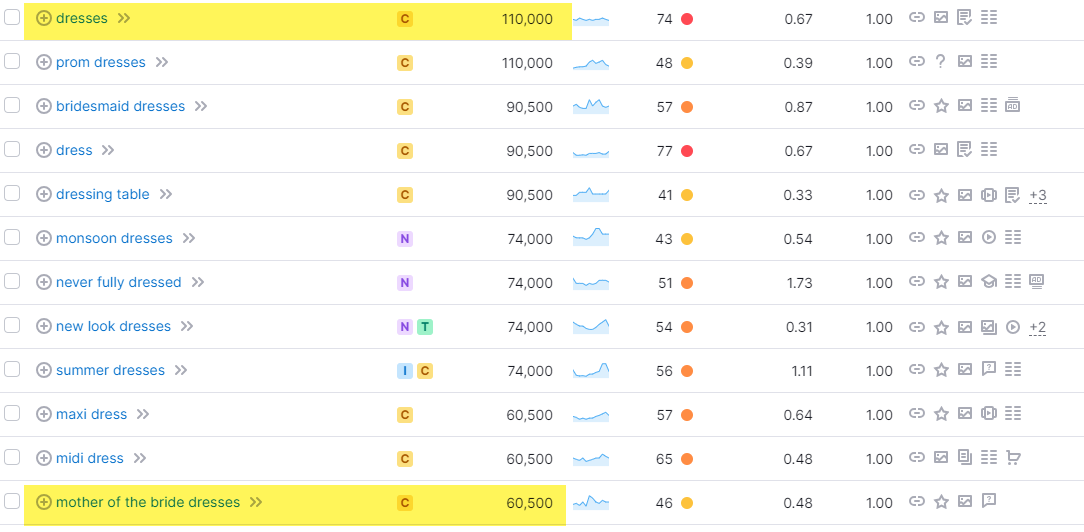Check the never fully dressed checkbox
Viewport: 1084px width, 532px height.
coord(12,282)
